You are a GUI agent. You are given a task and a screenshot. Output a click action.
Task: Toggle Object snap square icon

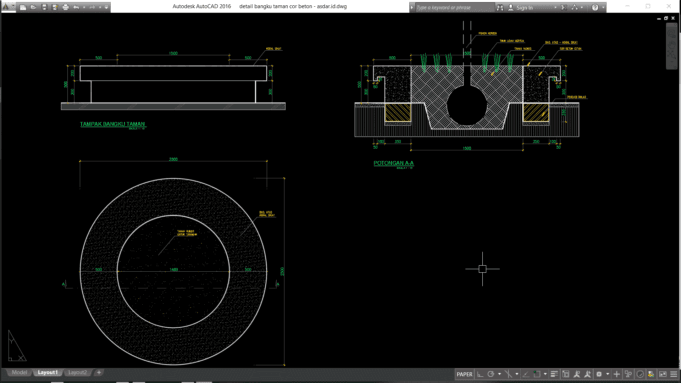click(x=537, y=374)
